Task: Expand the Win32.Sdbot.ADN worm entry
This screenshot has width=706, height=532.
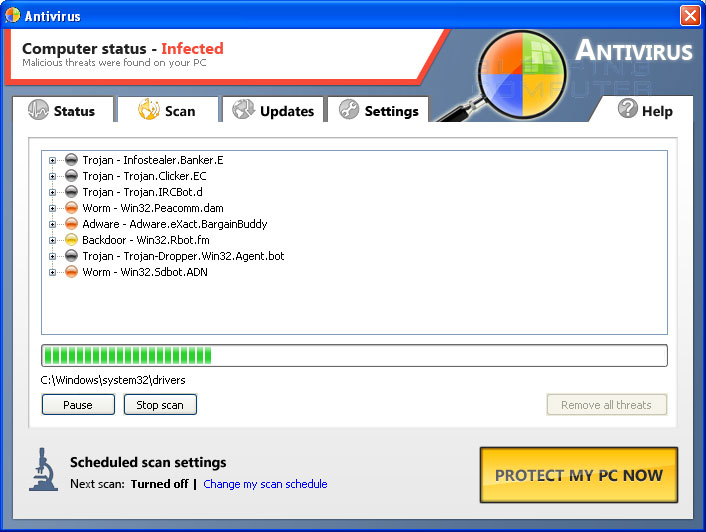Action: pyautogui.click(x=52, y=272)
